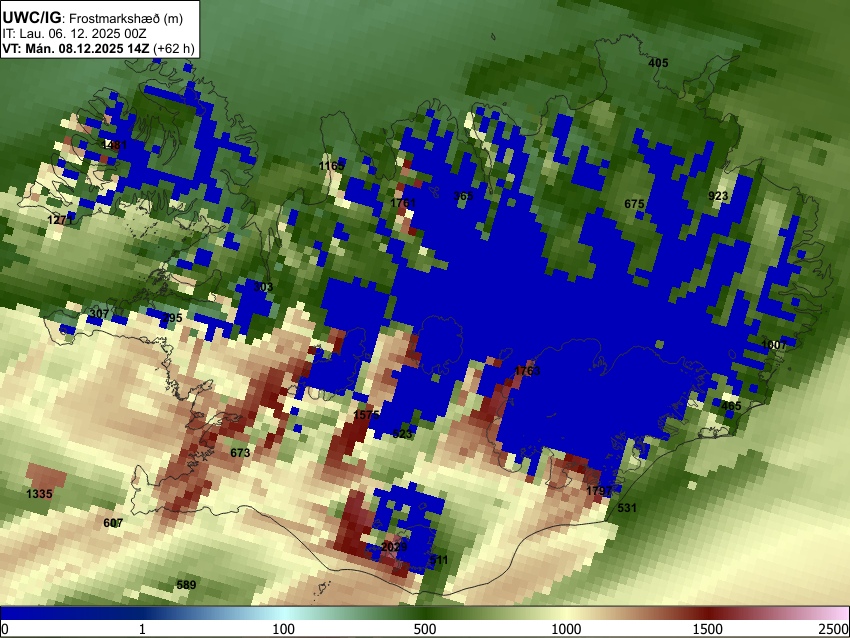Viewport: 850px width, 638px height.
Task: Click the color scale label 2500
Action: (x=834, y=629)
